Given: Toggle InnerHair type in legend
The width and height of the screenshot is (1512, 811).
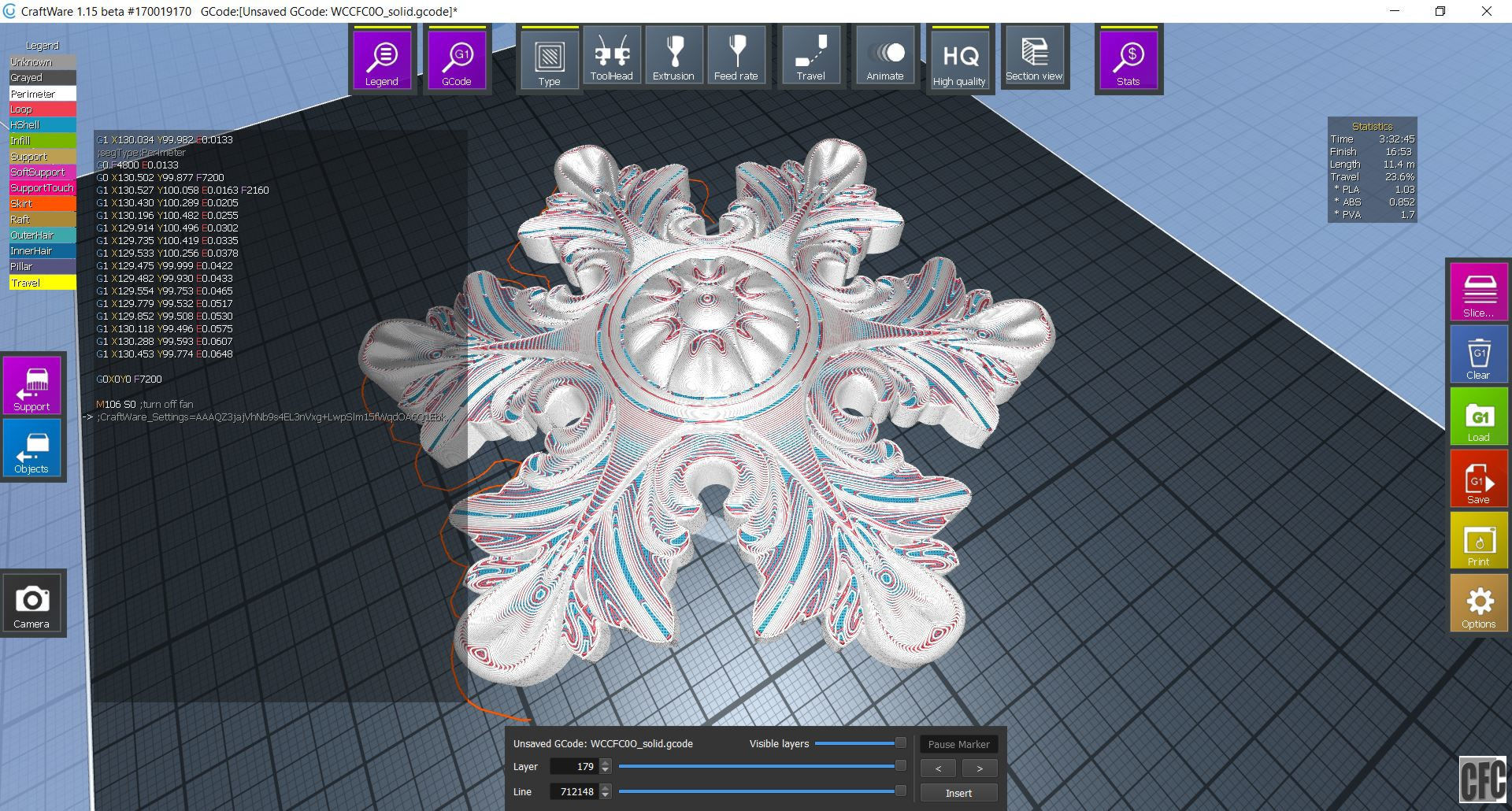Looking at the screenshot, I should 43,251.
